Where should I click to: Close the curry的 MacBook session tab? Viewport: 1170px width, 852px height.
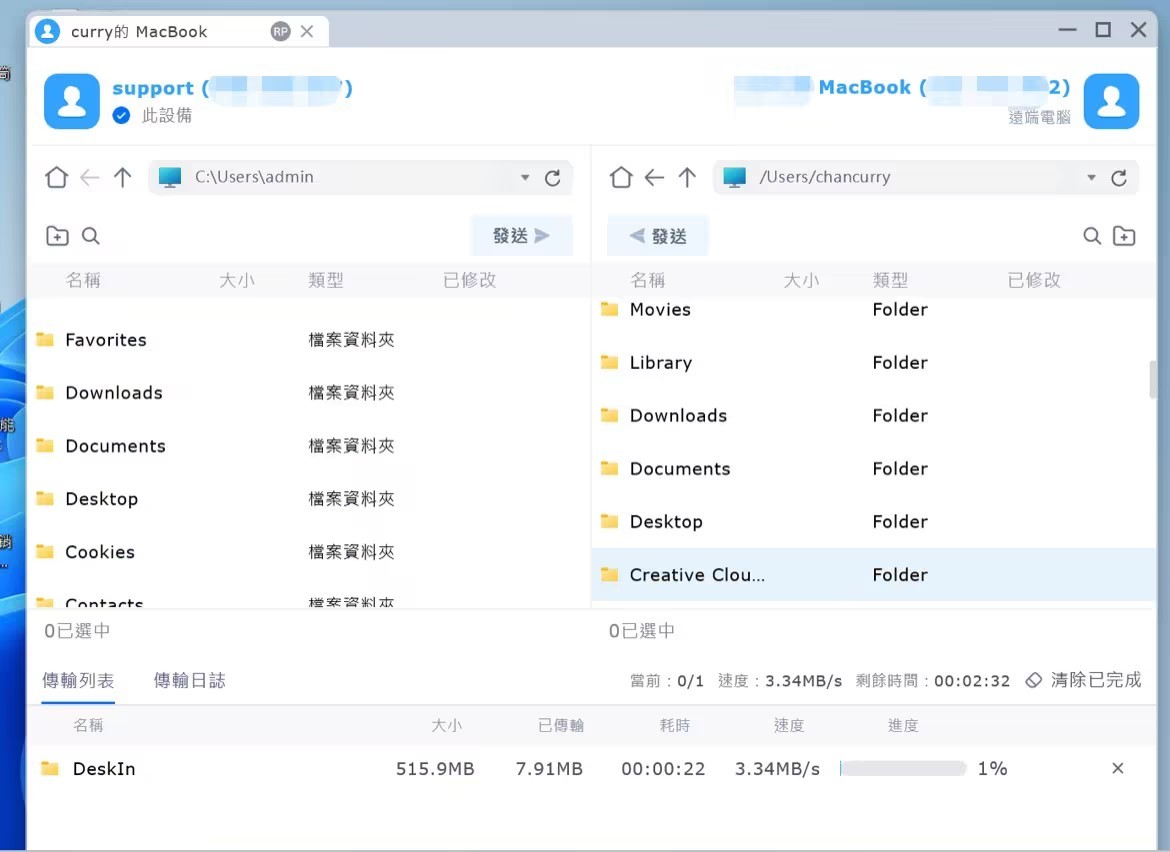(307, 31)
